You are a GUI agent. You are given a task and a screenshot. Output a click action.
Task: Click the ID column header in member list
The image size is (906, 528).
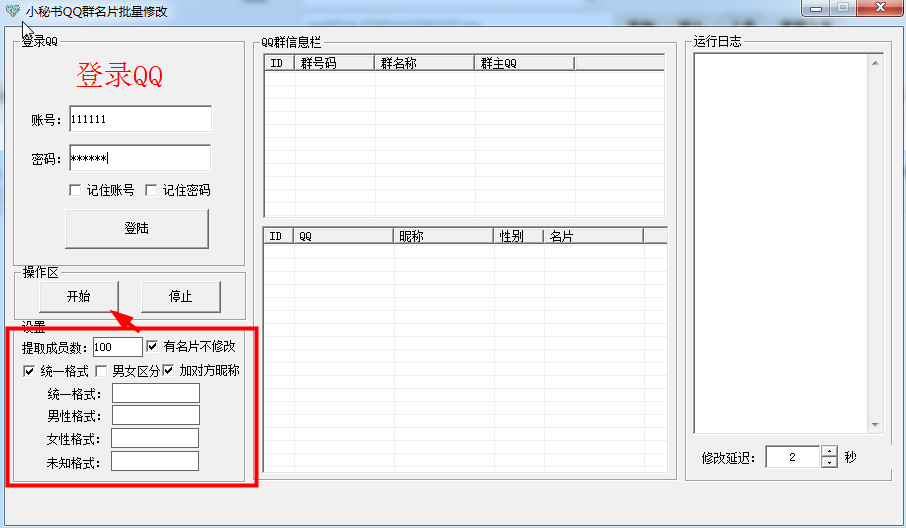click(279, 236)
